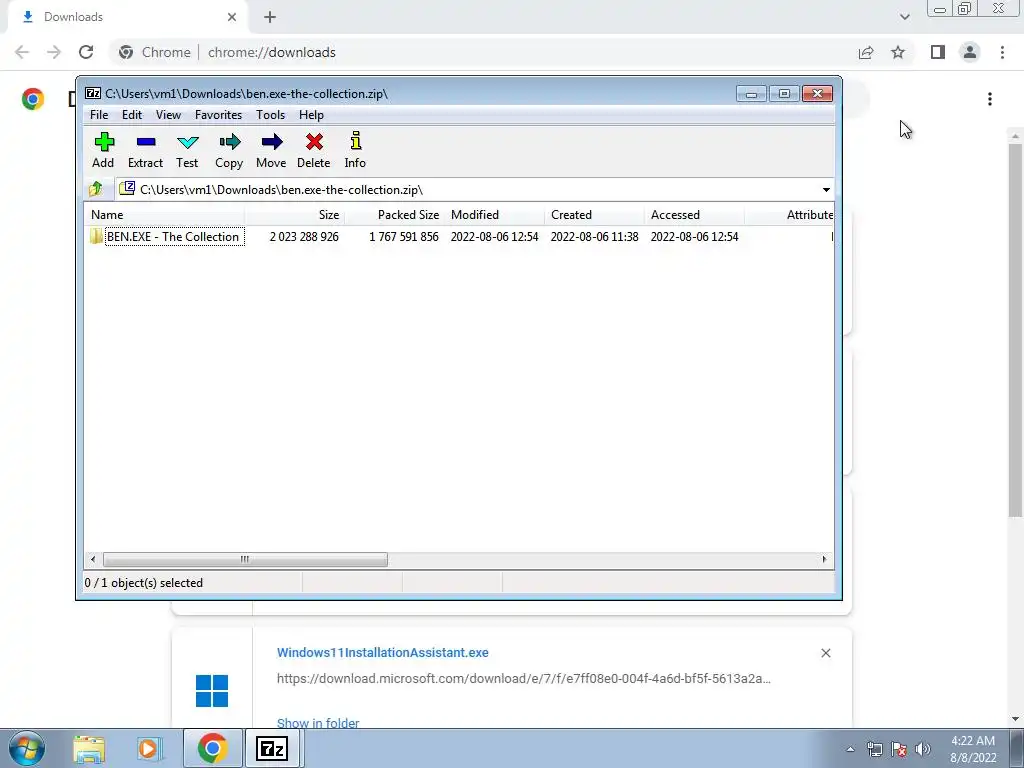Screen dimensions: 1024x768
Task: Click the Chrome logo on Downloads page
Action: (33, 99)
